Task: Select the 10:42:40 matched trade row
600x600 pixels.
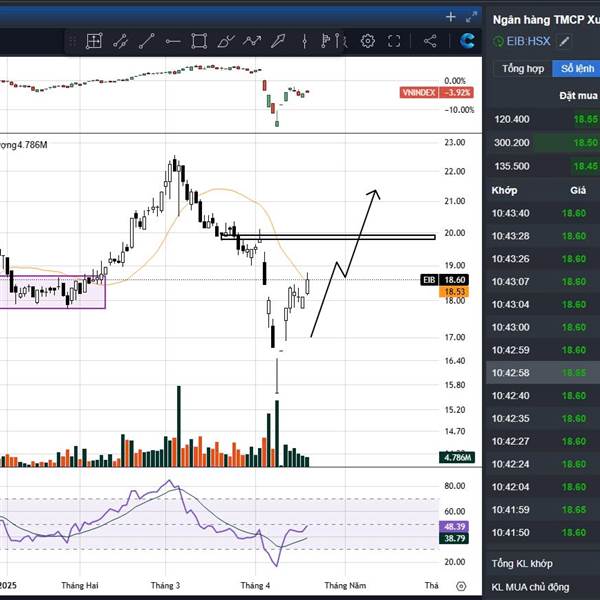Action: (543, 396)
